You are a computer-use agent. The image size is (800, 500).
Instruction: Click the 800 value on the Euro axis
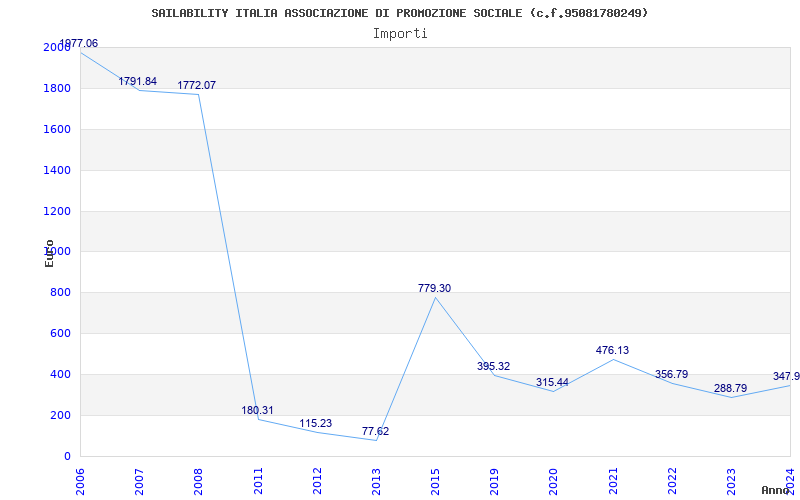click(60, 293)
